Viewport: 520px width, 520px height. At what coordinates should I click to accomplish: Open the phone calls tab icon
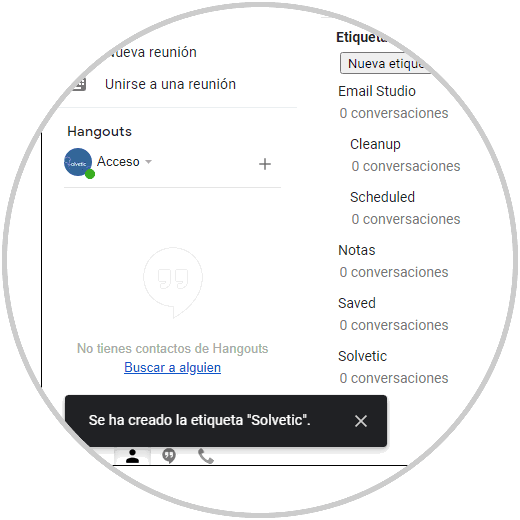point(206,456)
